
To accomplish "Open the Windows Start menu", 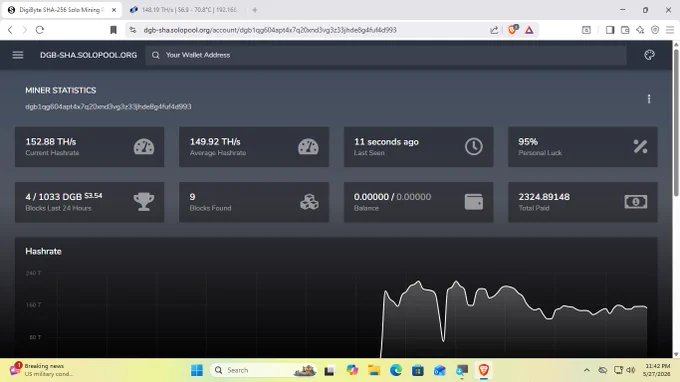I will point(197,370).
